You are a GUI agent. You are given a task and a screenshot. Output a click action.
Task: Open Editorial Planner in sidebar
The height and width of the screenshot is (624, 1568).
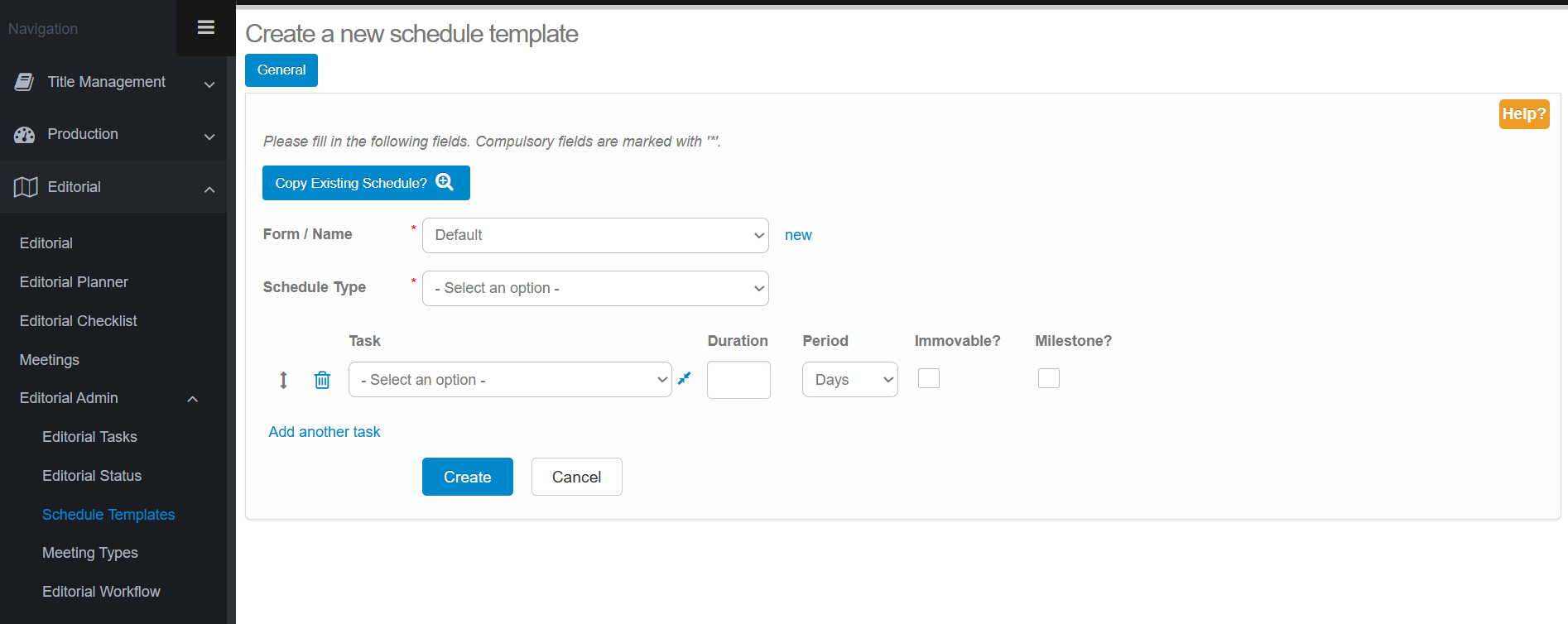coord(74,282)
